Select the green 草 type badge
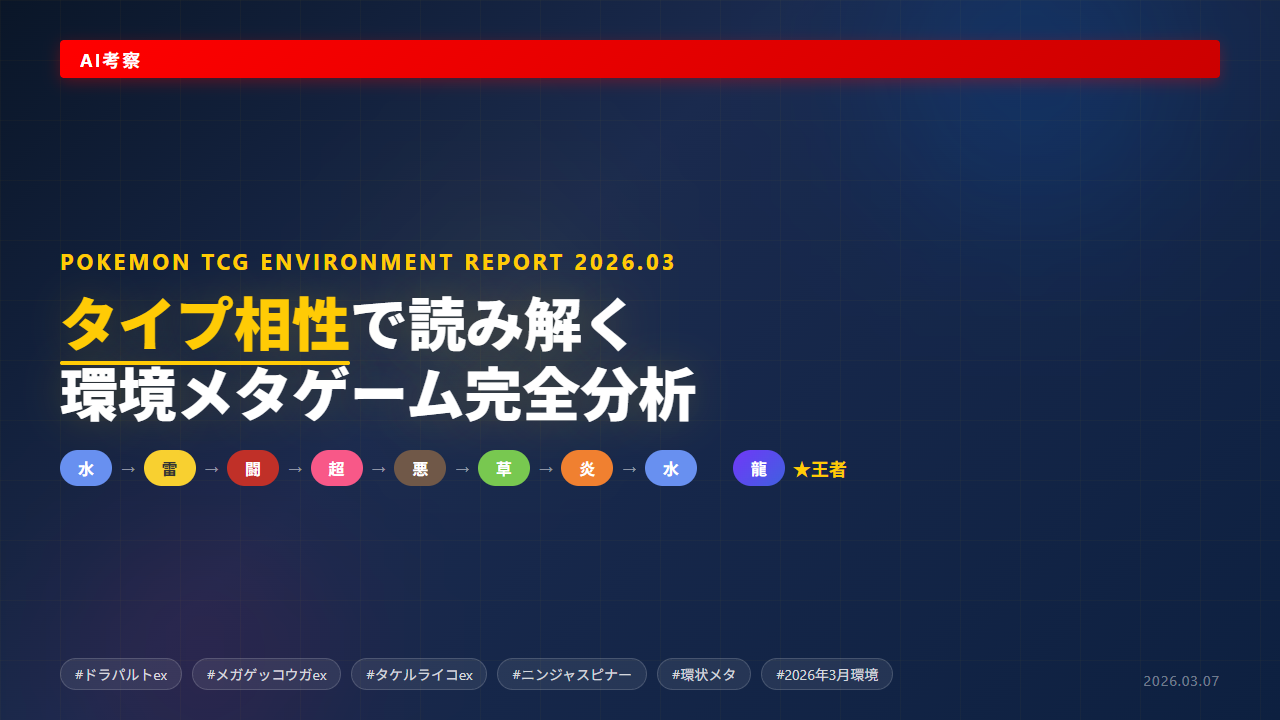Viewport: 1280px width, 720px height. tap(504, 468)
